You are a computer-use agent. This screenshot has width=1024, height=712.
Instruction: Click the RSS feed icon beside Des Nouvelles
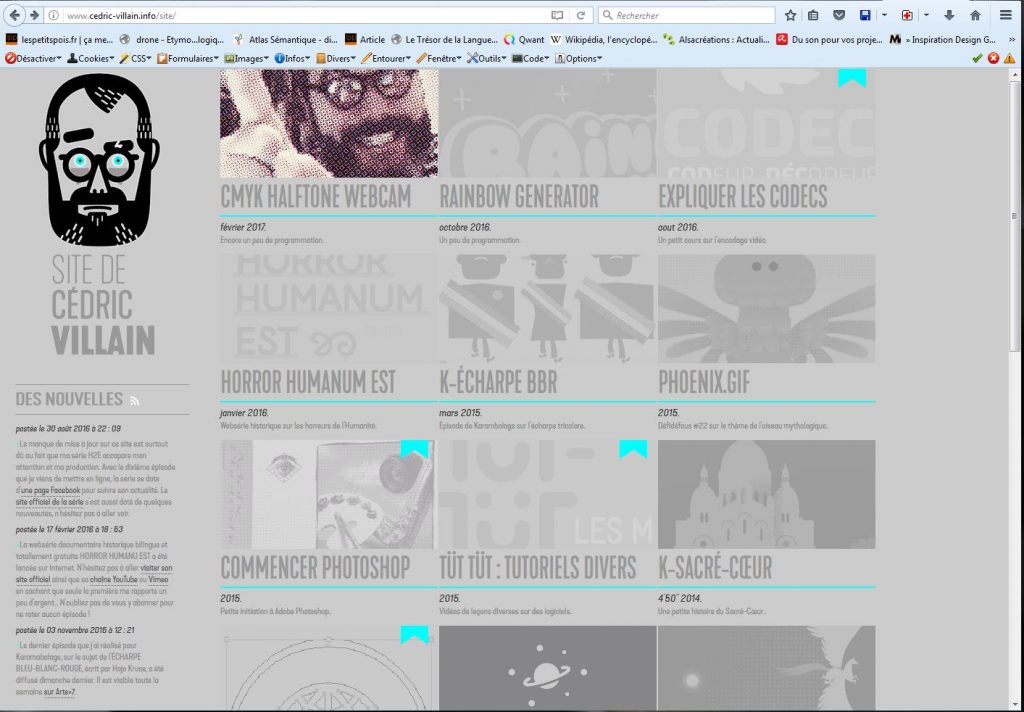click(x=135, y=401)
